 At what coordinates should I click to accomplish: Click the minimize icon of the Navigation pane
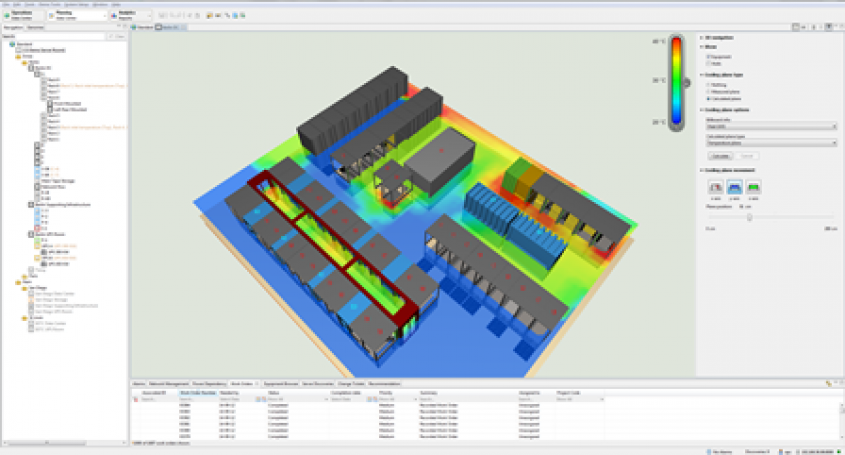[x=119, y=26]
